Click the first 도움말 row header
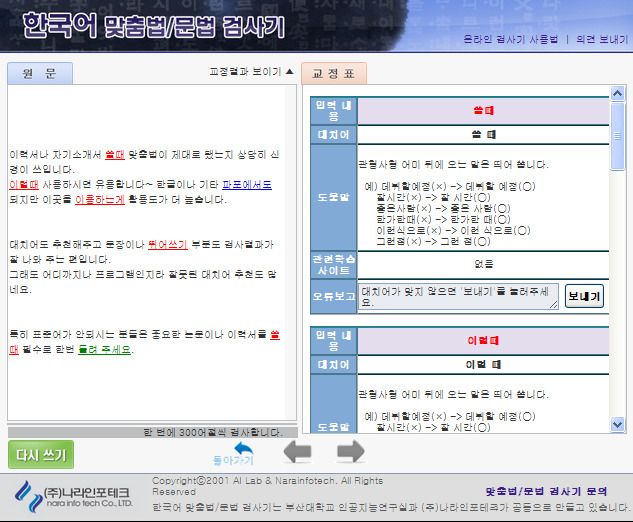The image size is (633, 522). [333, 197]
